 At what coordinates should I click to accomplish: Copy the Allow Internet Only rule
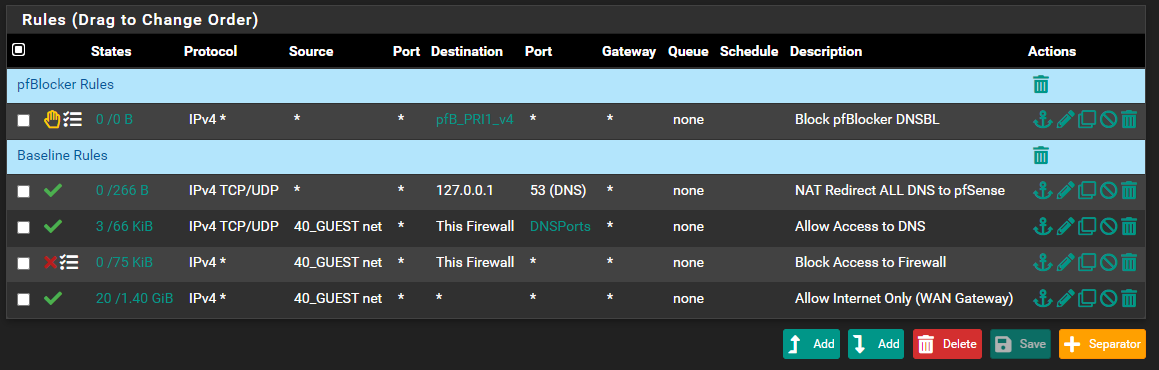click(x=1086, y=298)
